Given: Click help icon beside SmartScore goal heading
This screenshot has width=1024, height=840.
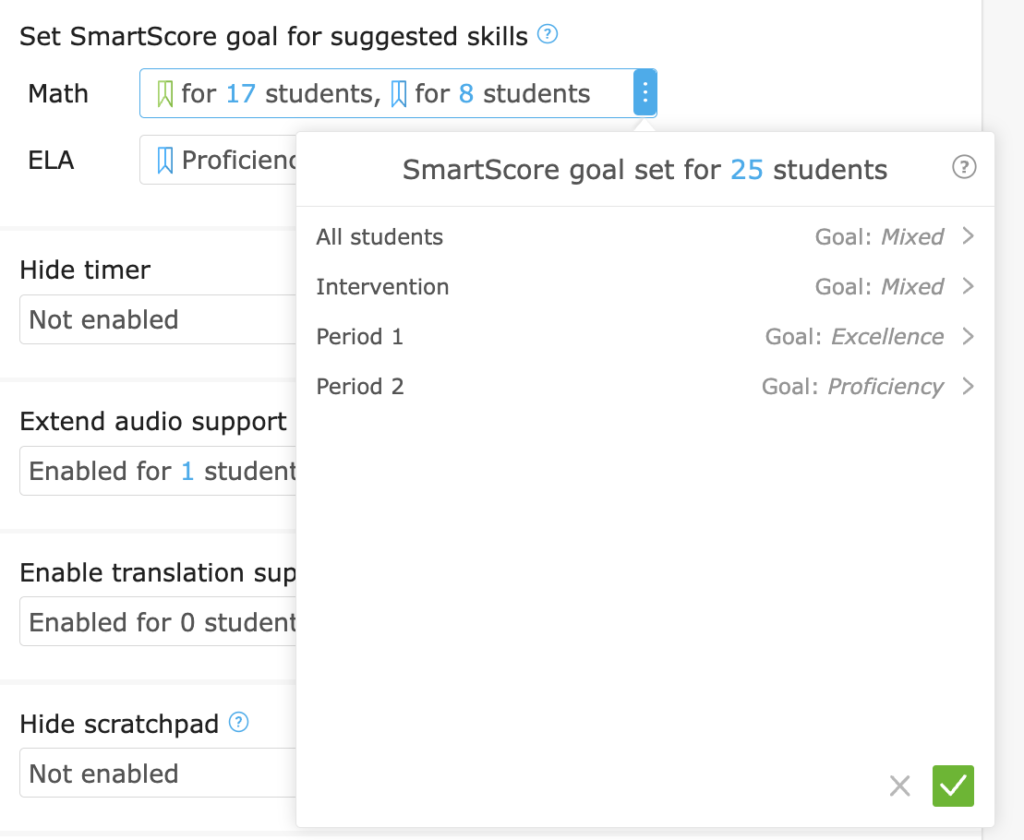Looking at the screenshot, I should 547,35.
